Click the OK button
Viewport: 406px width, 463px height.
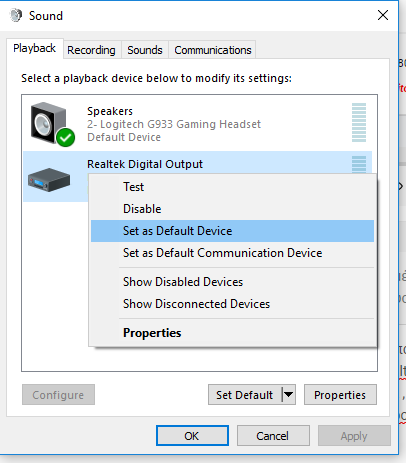pos(192,436)
